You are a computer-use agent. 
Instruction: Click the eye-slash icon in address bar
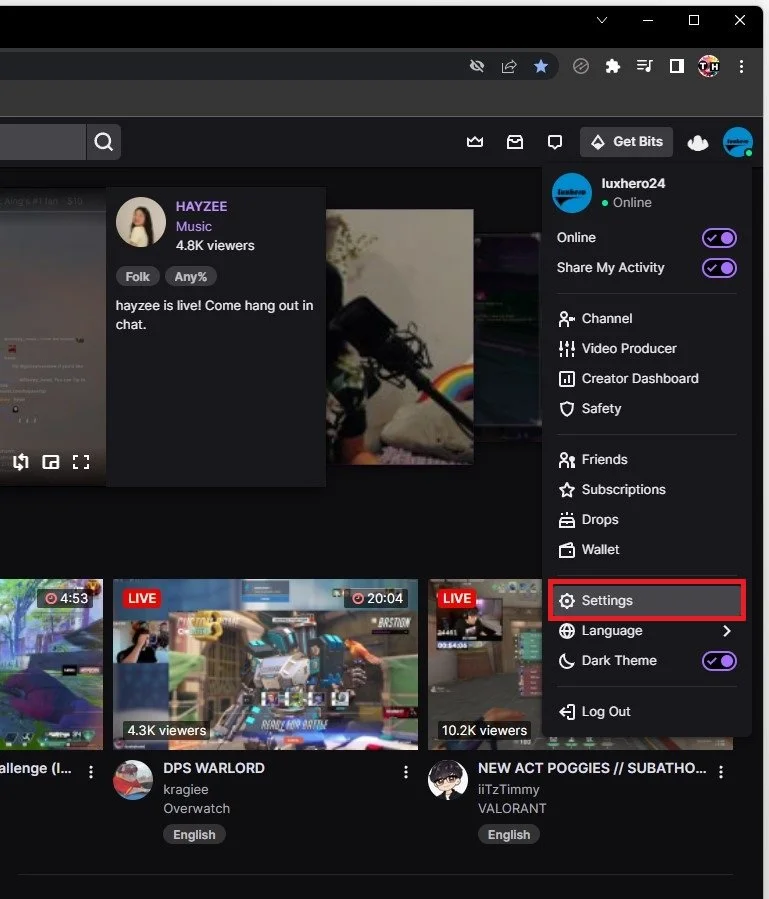pos(477,67)
